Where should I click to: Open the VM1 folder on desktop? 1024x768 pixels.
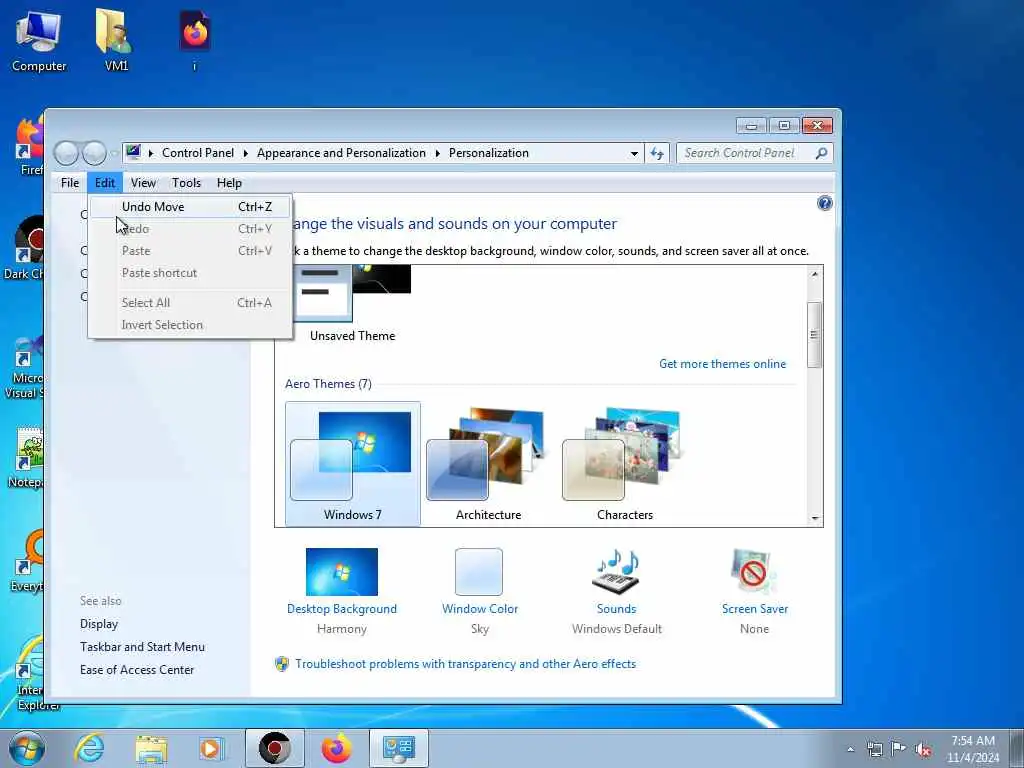pos(116,41)
